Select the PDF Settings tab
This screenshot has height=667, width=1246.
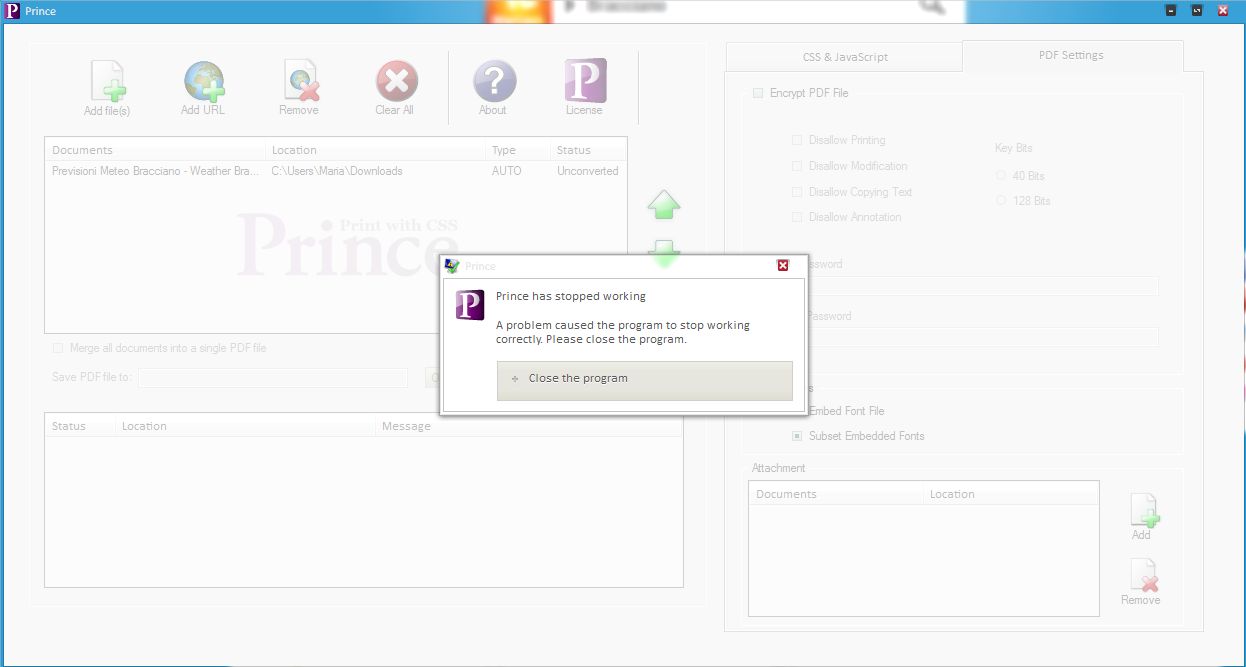point(1071,56)
